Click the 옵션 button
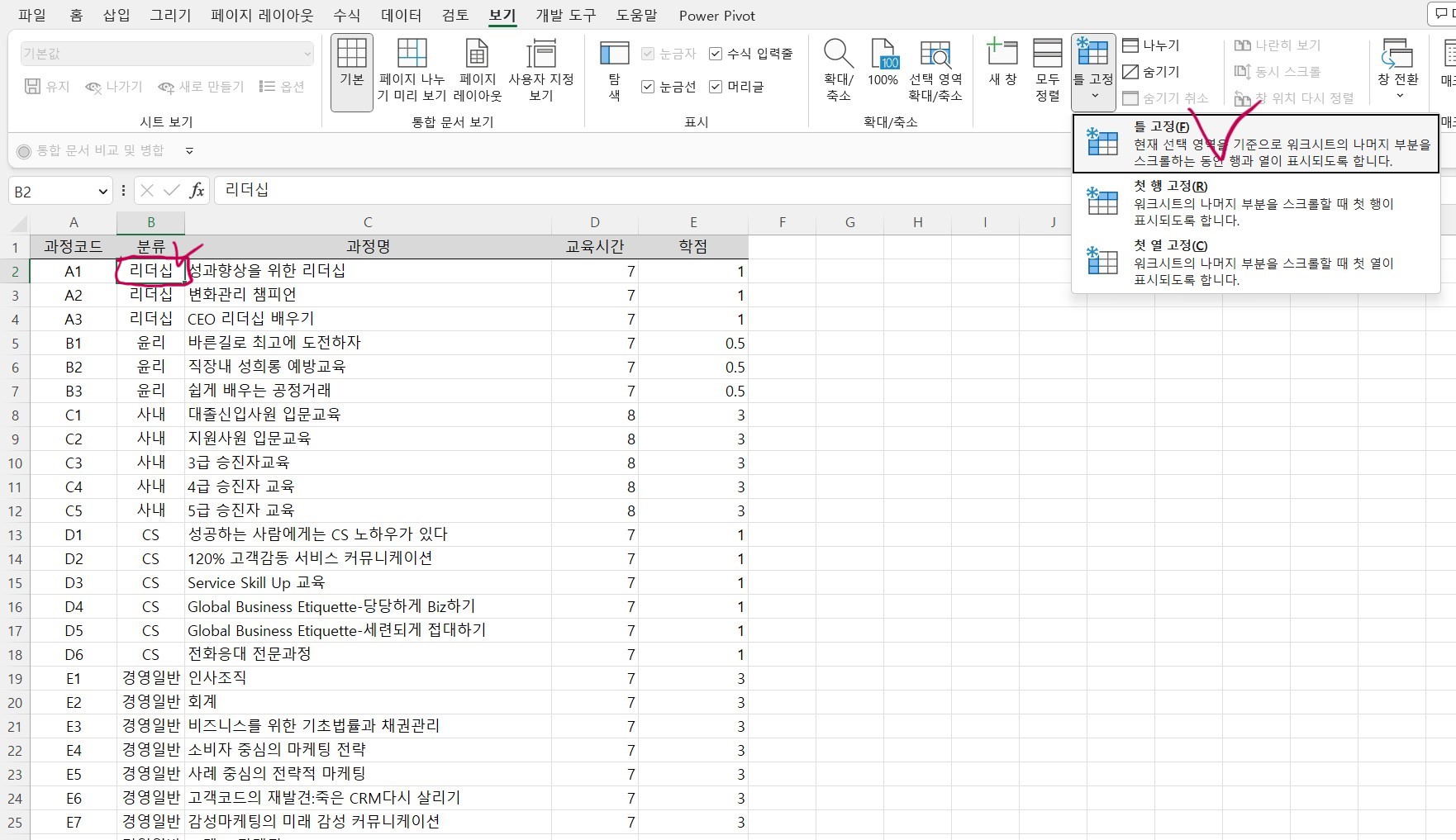The width and height of the screenshot is (1456, 840). 282,87
